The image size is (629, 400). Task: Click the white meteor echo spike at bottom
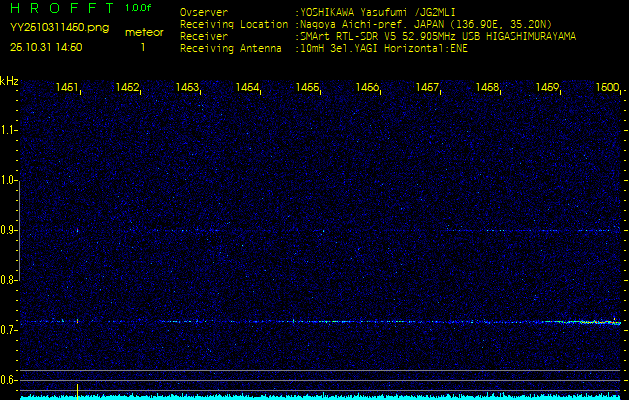(77, 389)
